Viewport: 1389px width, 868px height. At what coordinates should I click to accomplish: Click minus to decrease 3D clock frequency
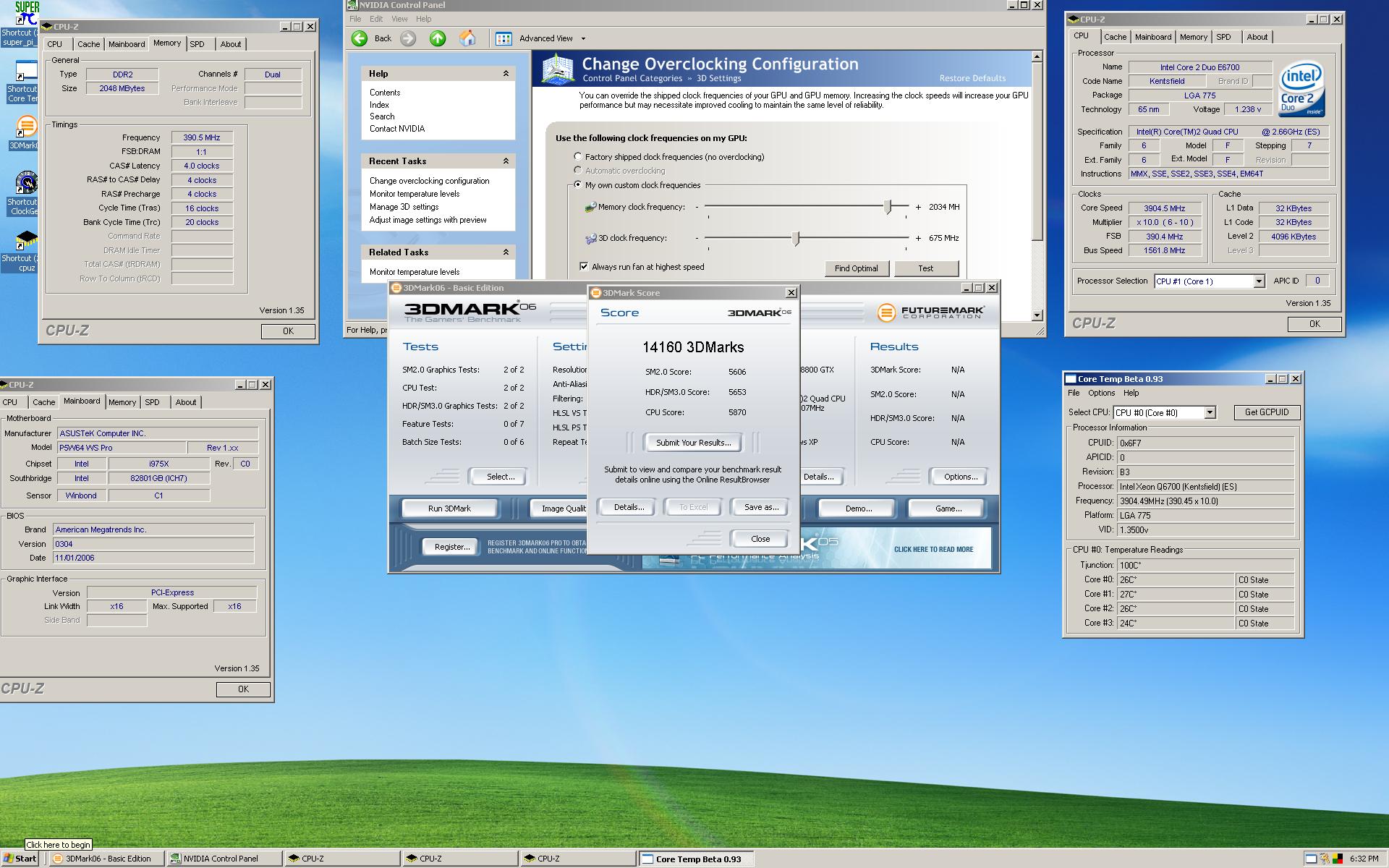(x=697, y=238)
